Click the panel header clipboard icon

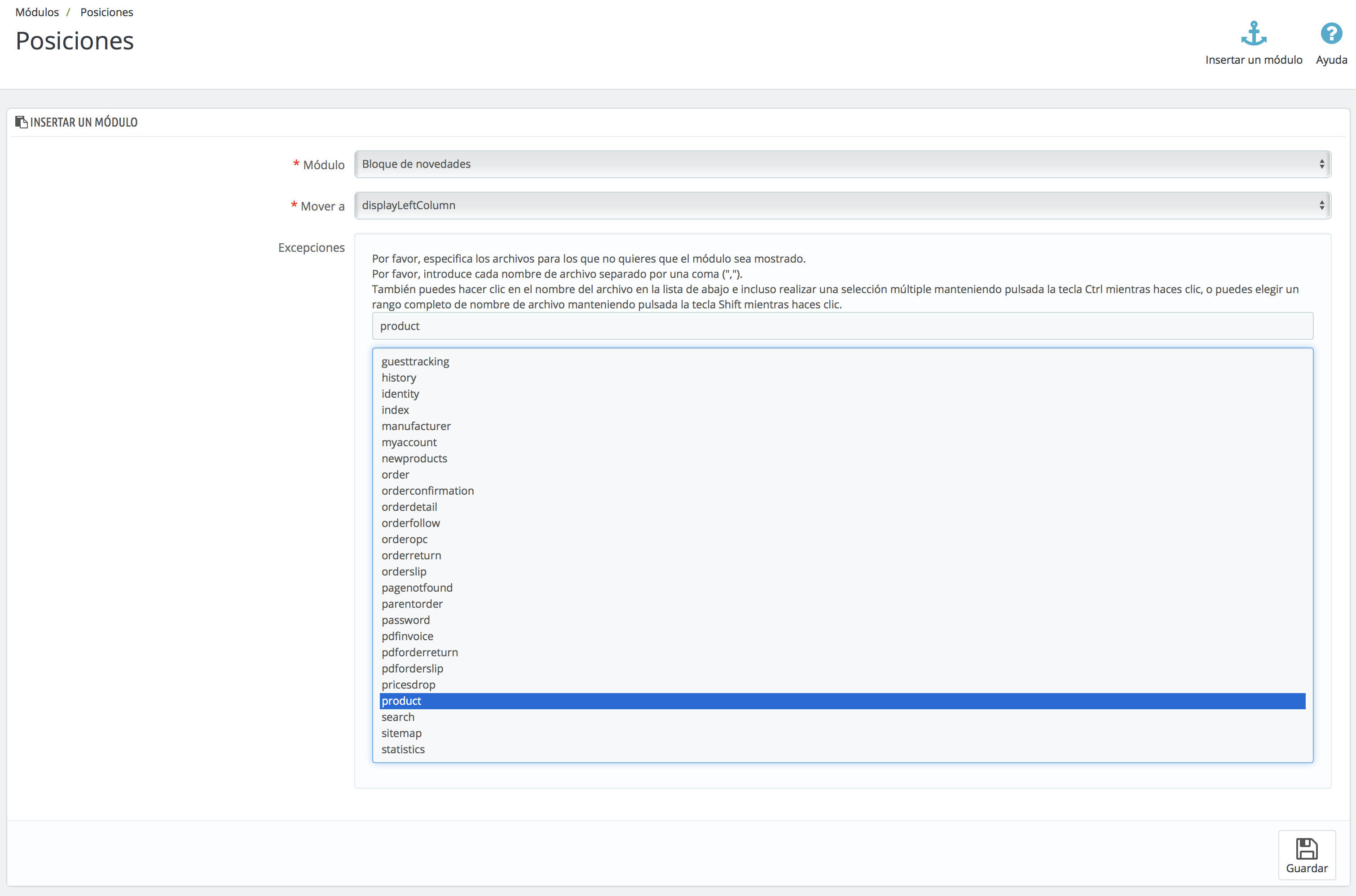pyautogui.click(x=21, y=122)
